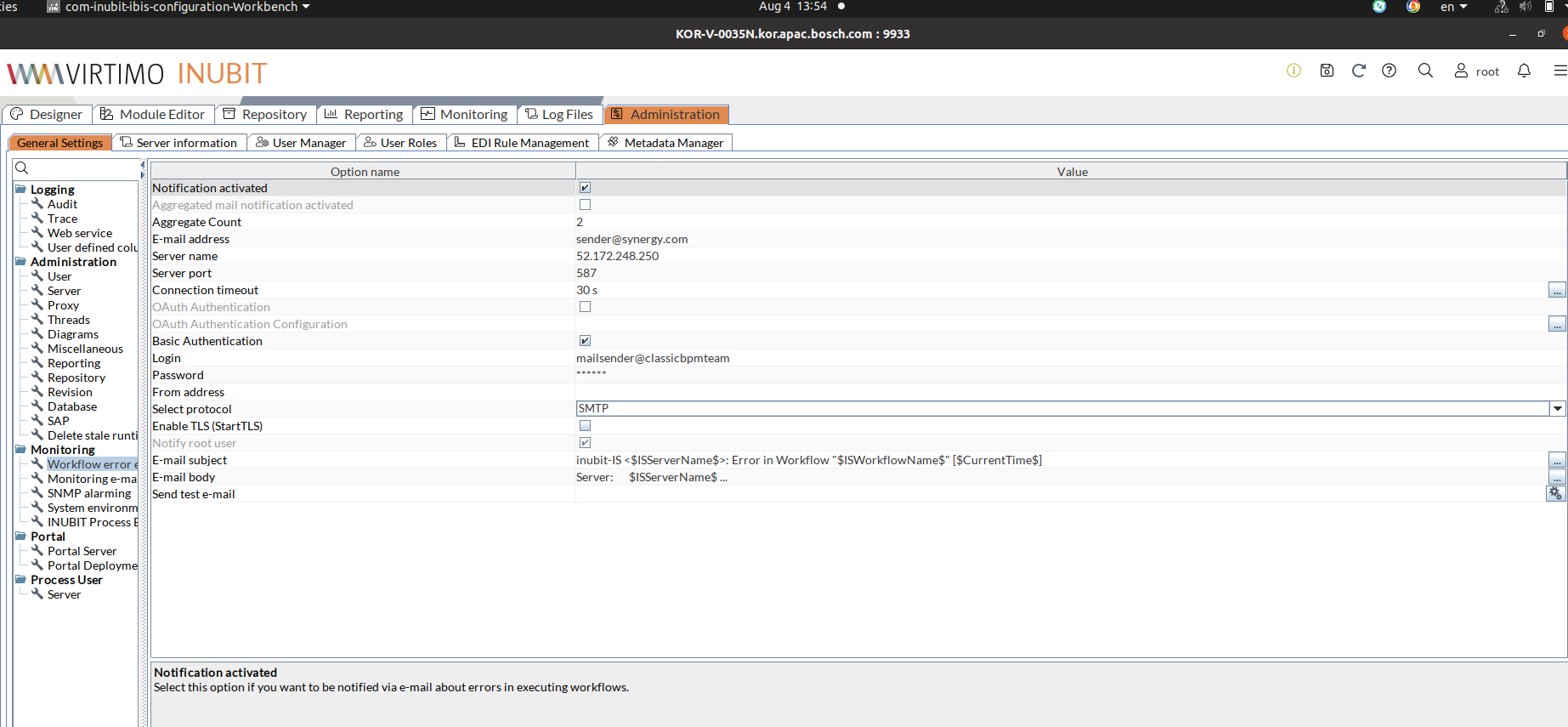
Task: Toggle the Basic Authentication checkbox
Action: click(x=585, y=341)
